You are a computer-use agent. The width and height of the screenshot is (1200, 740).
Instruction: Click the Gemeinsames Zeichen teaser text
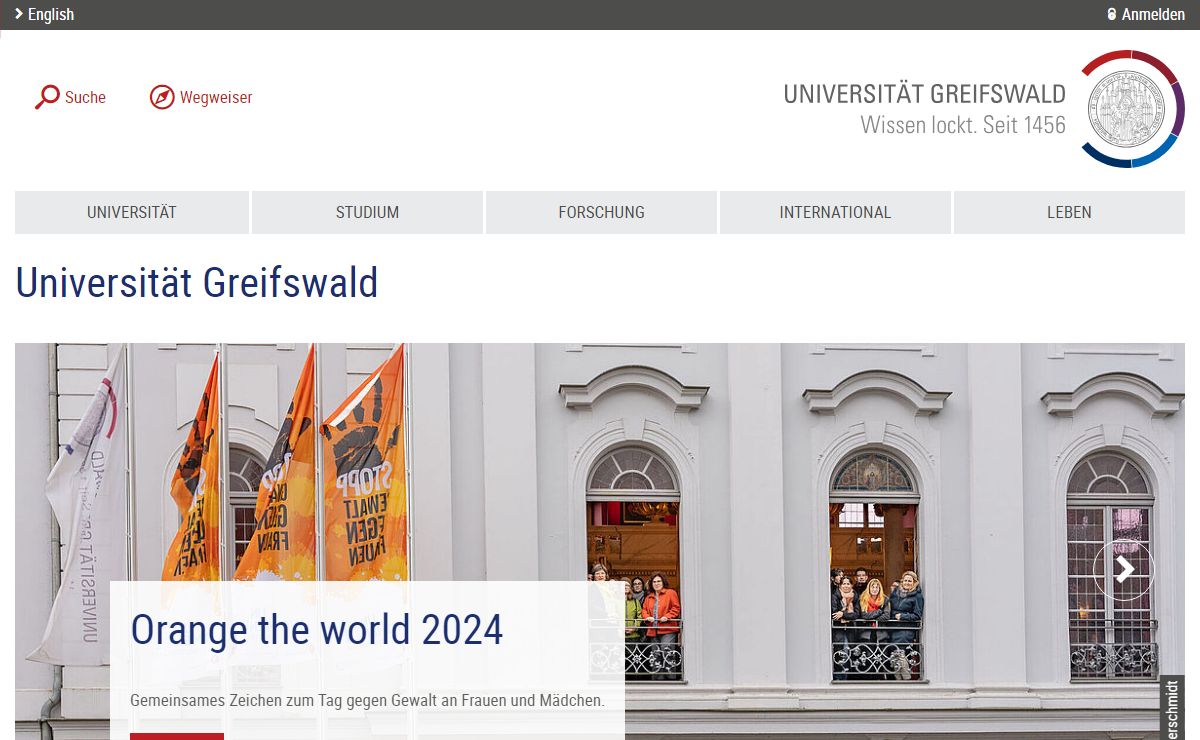tap(367, 700)
